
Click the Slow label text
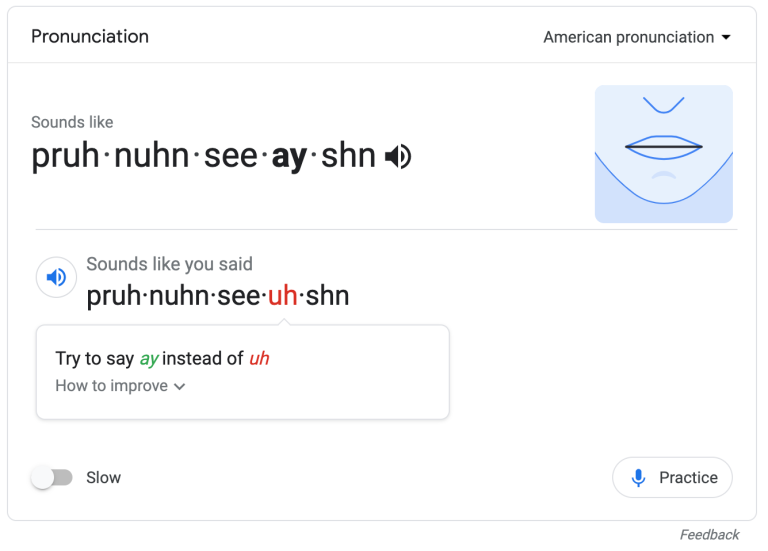pos(103,478)
